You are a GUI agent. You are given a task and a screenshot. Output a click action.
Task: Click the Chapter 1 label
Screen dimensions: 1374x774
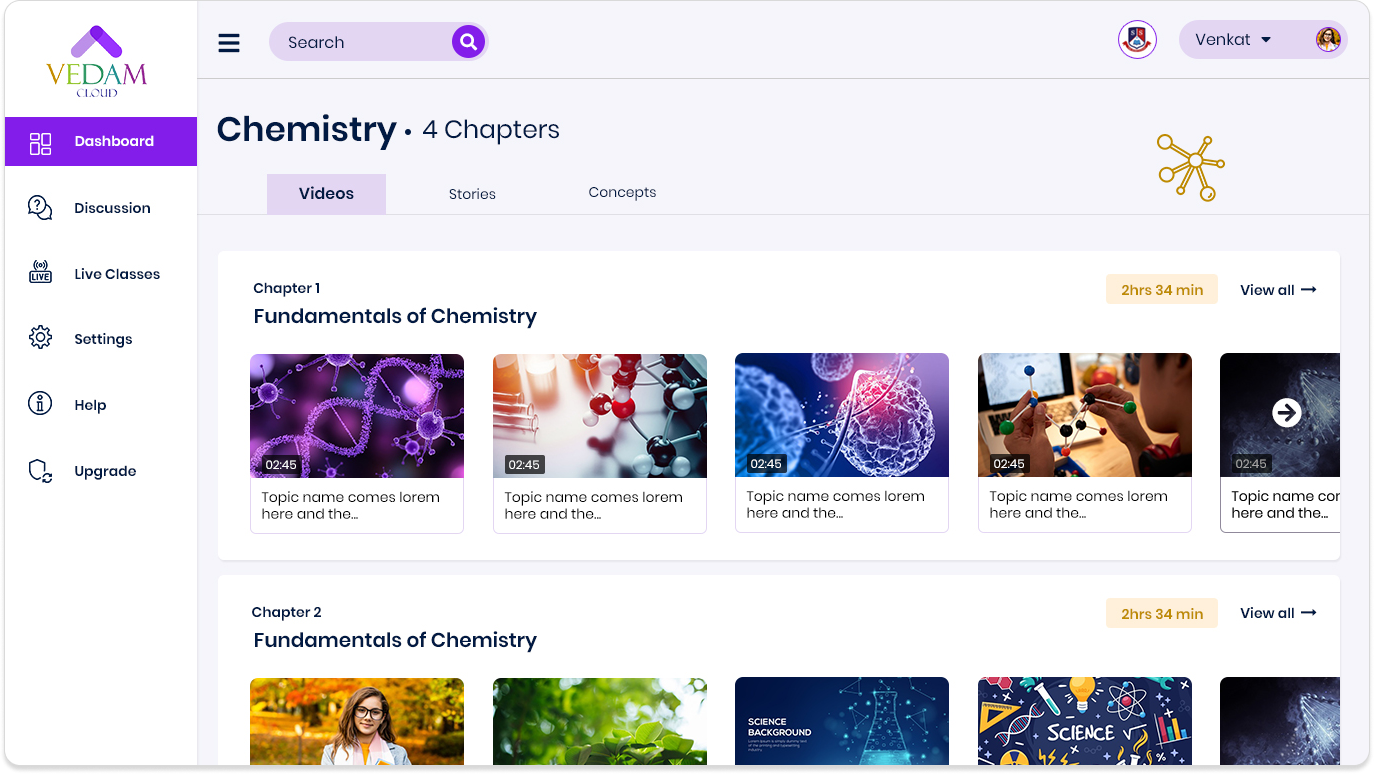(287, 288)
